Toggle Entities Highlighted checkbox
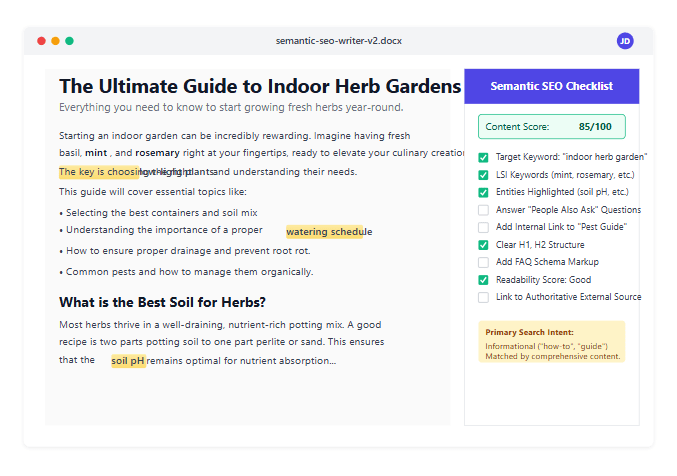The height and width of the screenshot is (476, 677). click(483, 192)
